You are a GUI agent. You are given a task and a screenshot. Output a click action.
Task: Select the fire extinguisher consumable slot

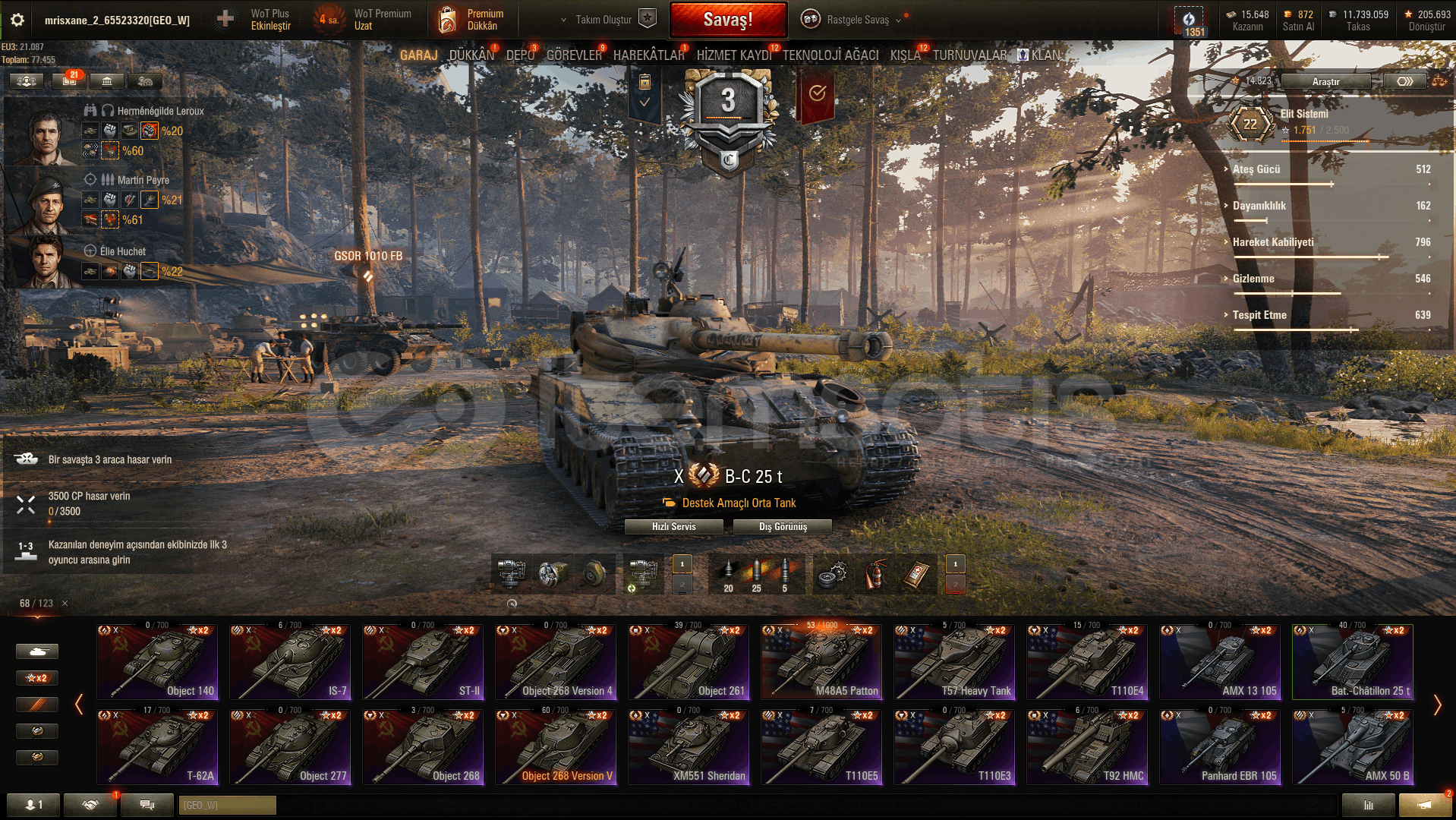(x=875, y=574)
